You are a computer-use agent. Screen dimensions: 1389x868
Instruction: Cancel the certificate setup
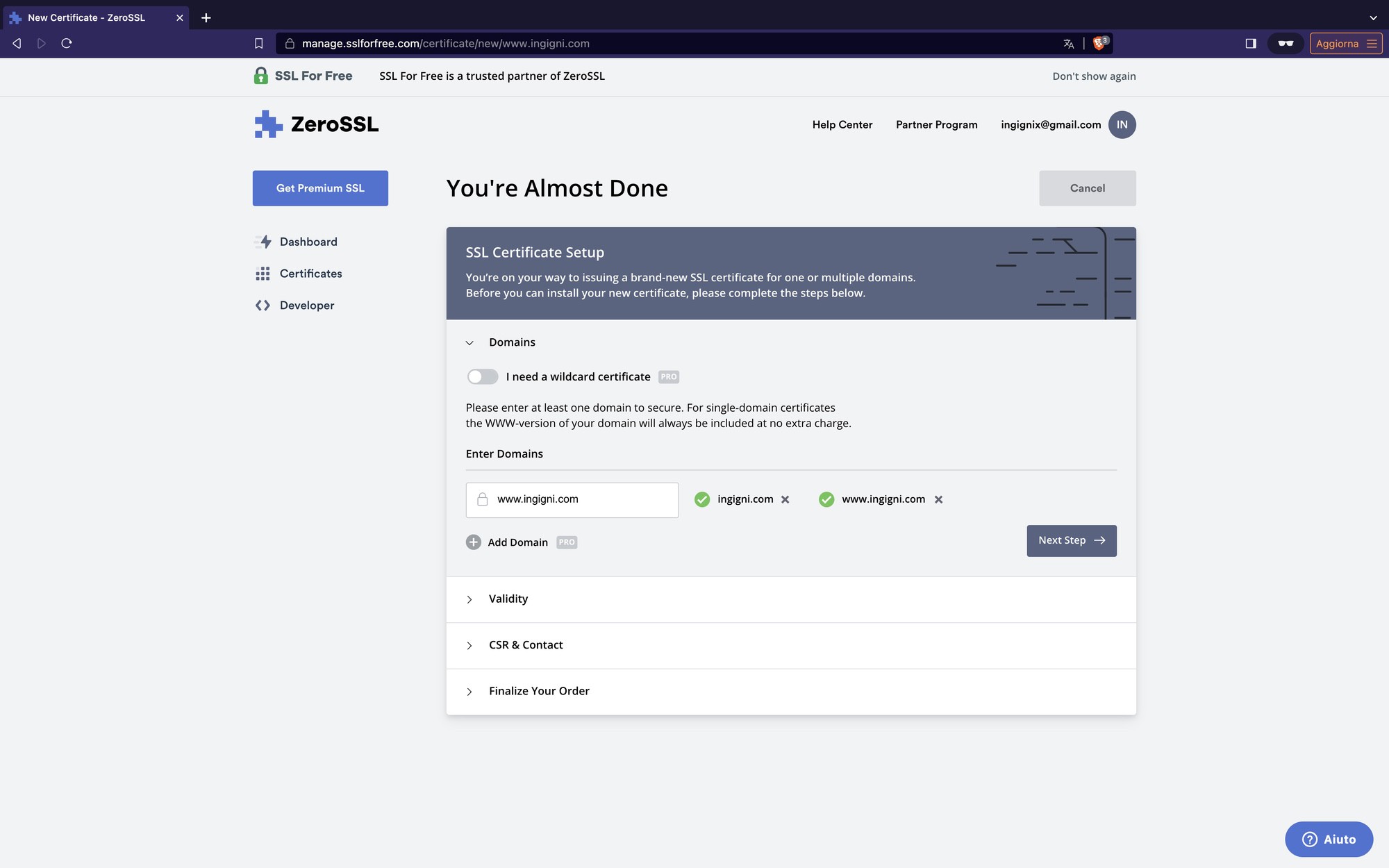tap(1088, 188)
